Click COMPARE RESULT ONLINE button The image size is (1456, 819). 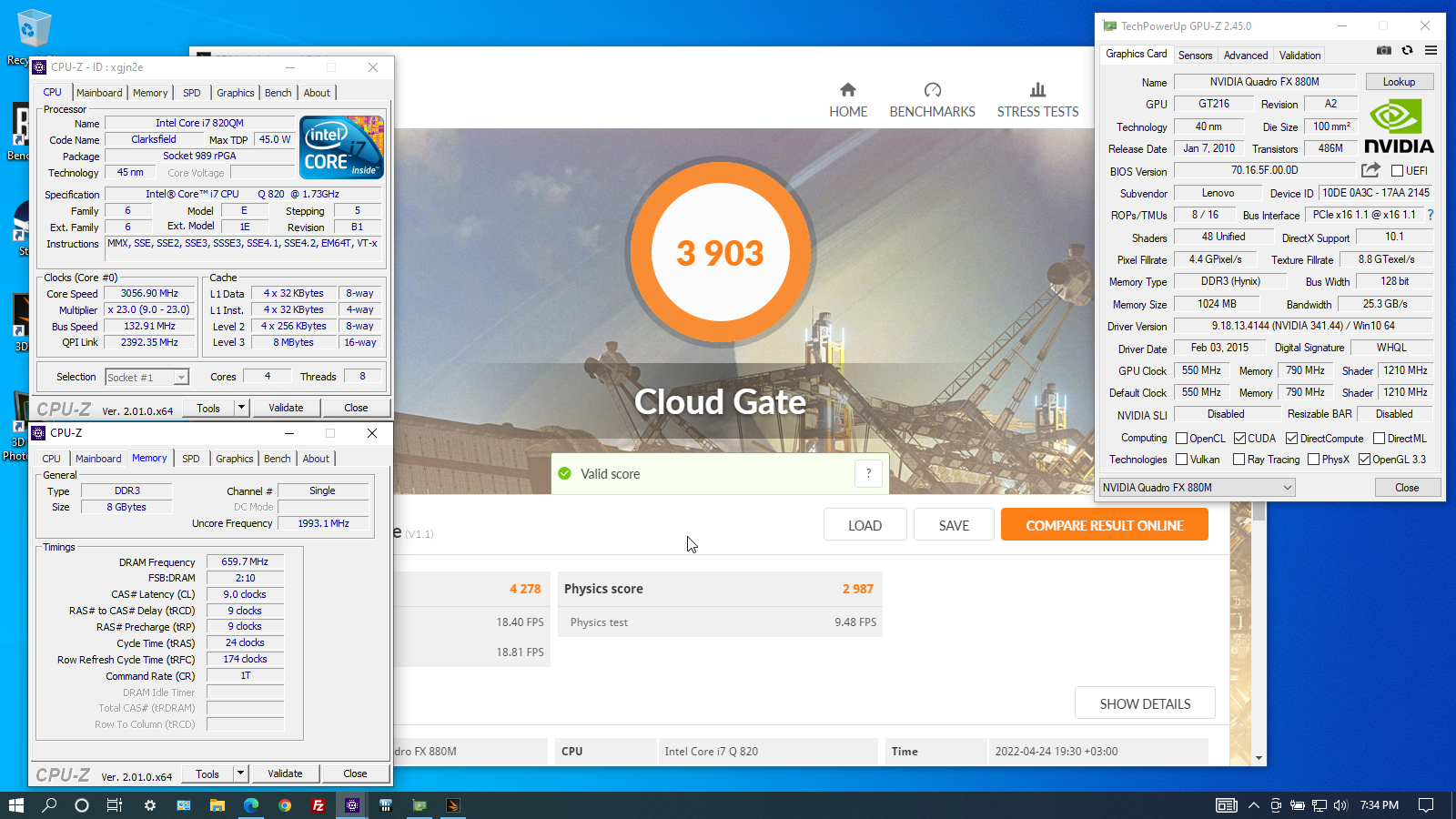pos(1105,525)
